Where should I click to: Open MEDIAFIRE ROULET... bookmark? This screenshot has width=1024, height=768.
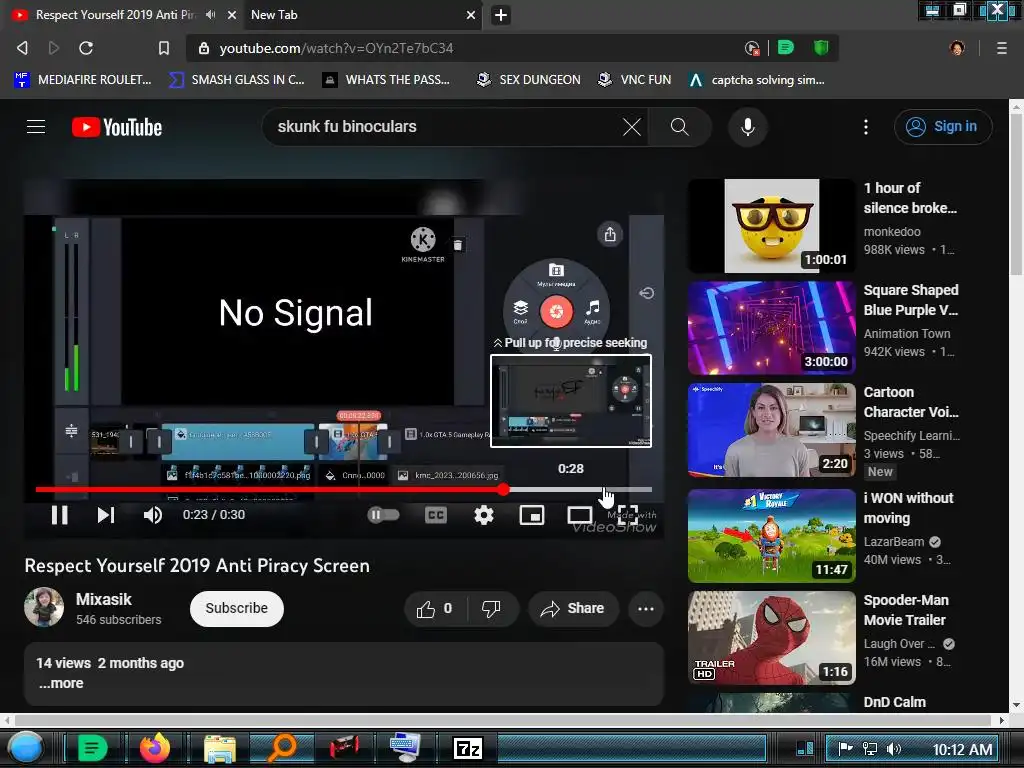83,80
